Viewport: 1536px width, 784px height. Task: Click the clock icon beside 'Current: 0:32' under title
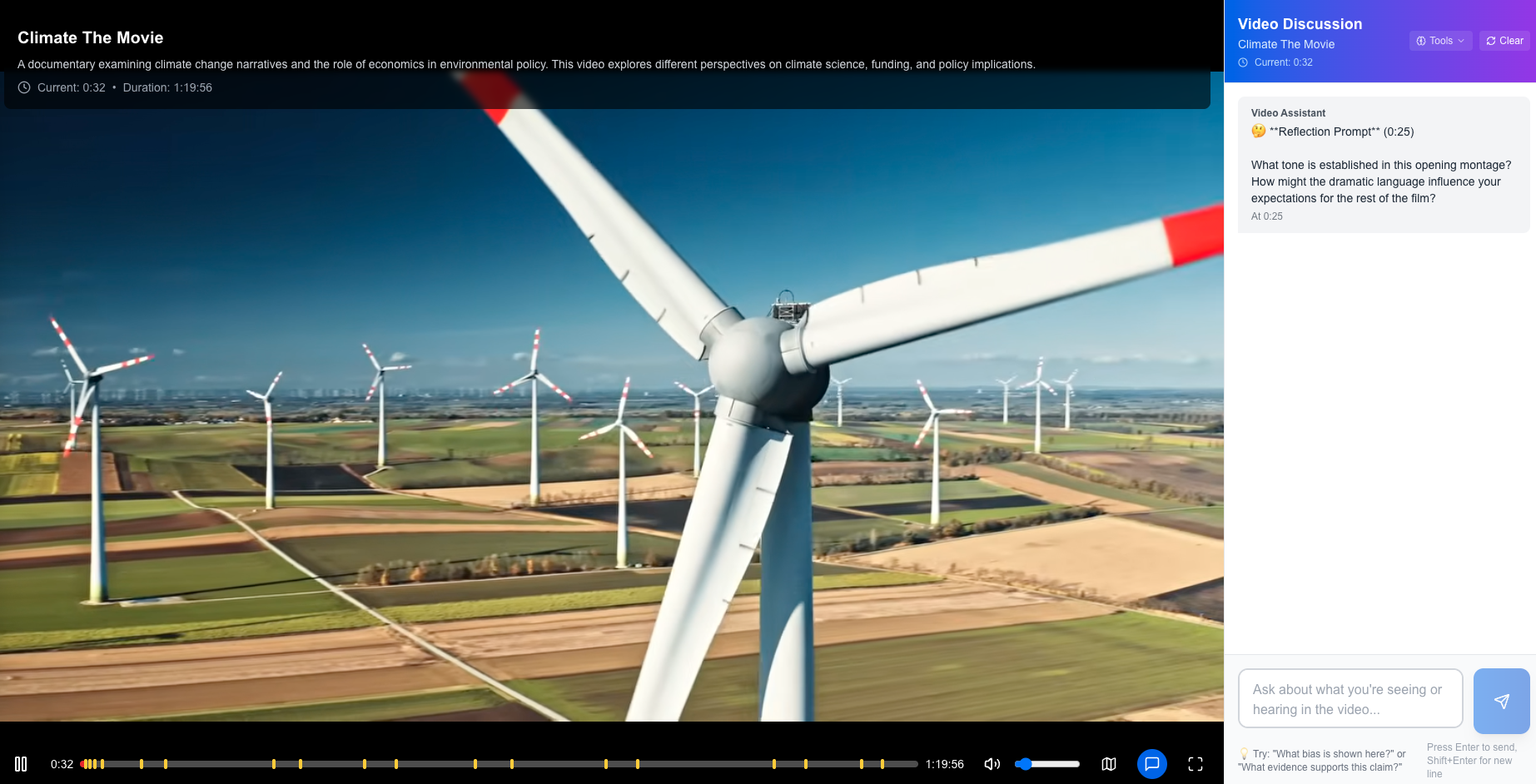point(24,87)
